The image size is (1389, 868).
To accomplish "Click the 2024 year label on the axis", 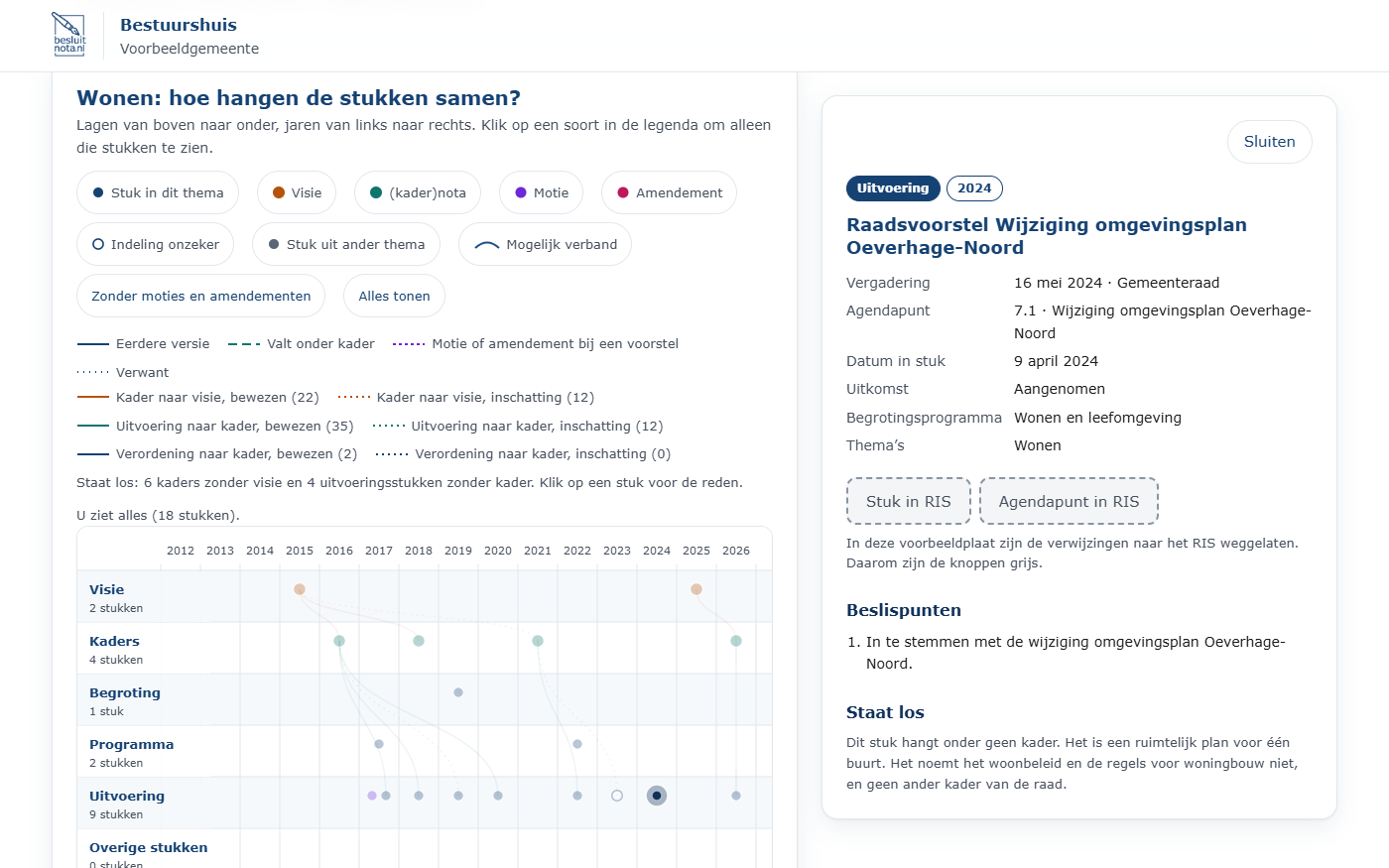I will tap(657, 551).
